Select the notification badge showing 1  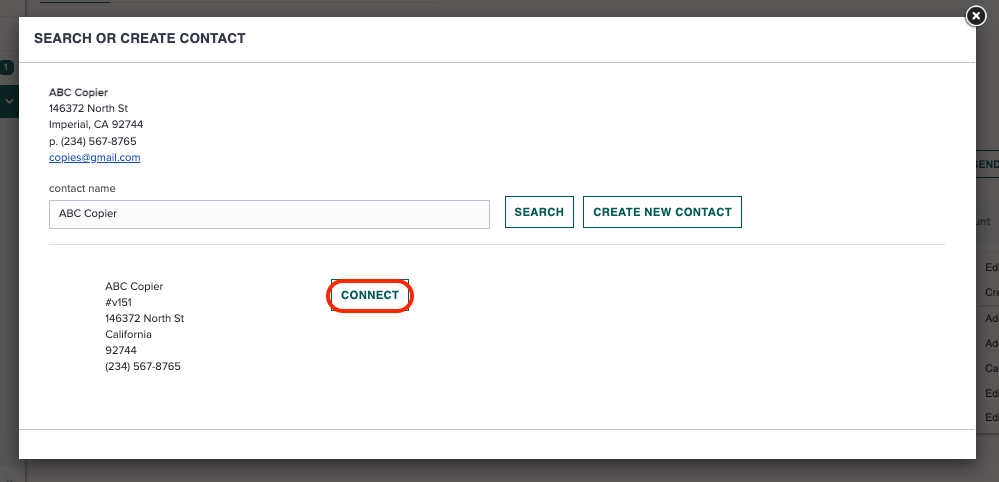tap(7, 67)
